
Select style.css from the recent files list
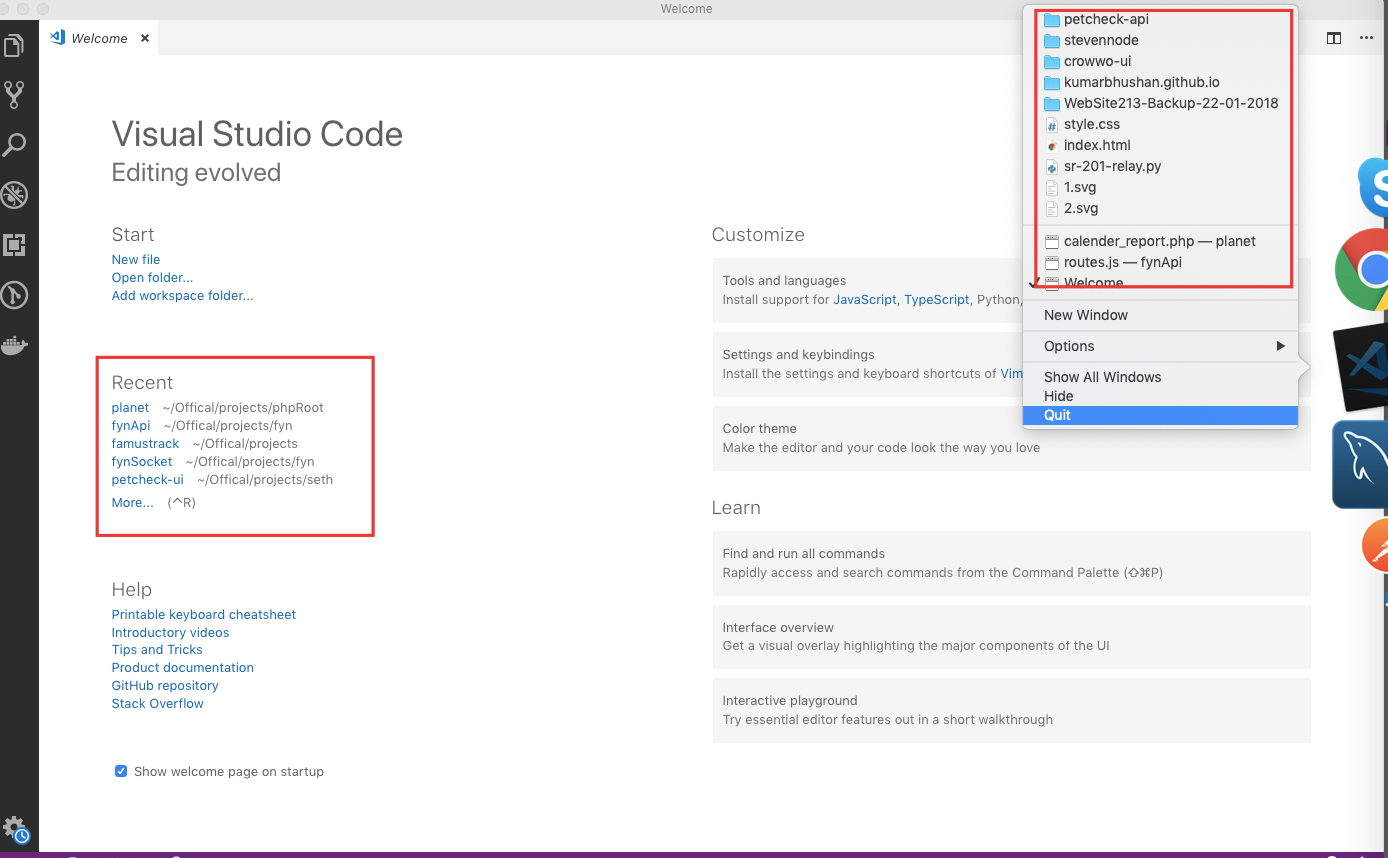tap(1090, 124)
